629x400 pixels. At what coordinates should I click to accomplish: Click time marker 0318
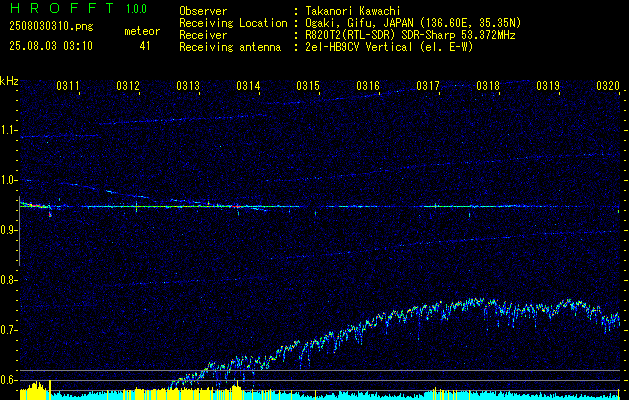[488, 86]
